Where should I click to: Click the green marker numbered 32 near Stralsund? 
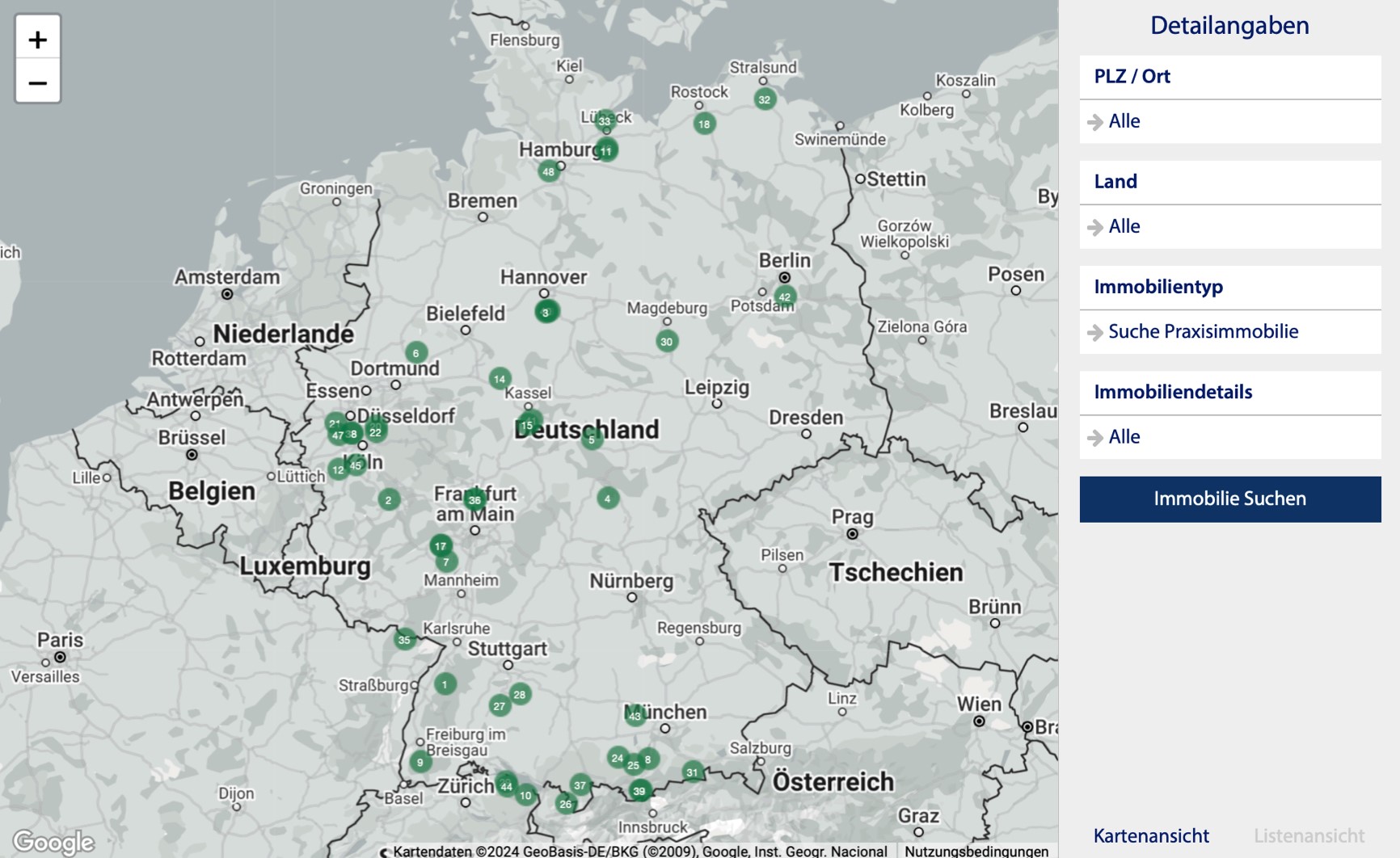pyautogui.click(x=764, y=100)
